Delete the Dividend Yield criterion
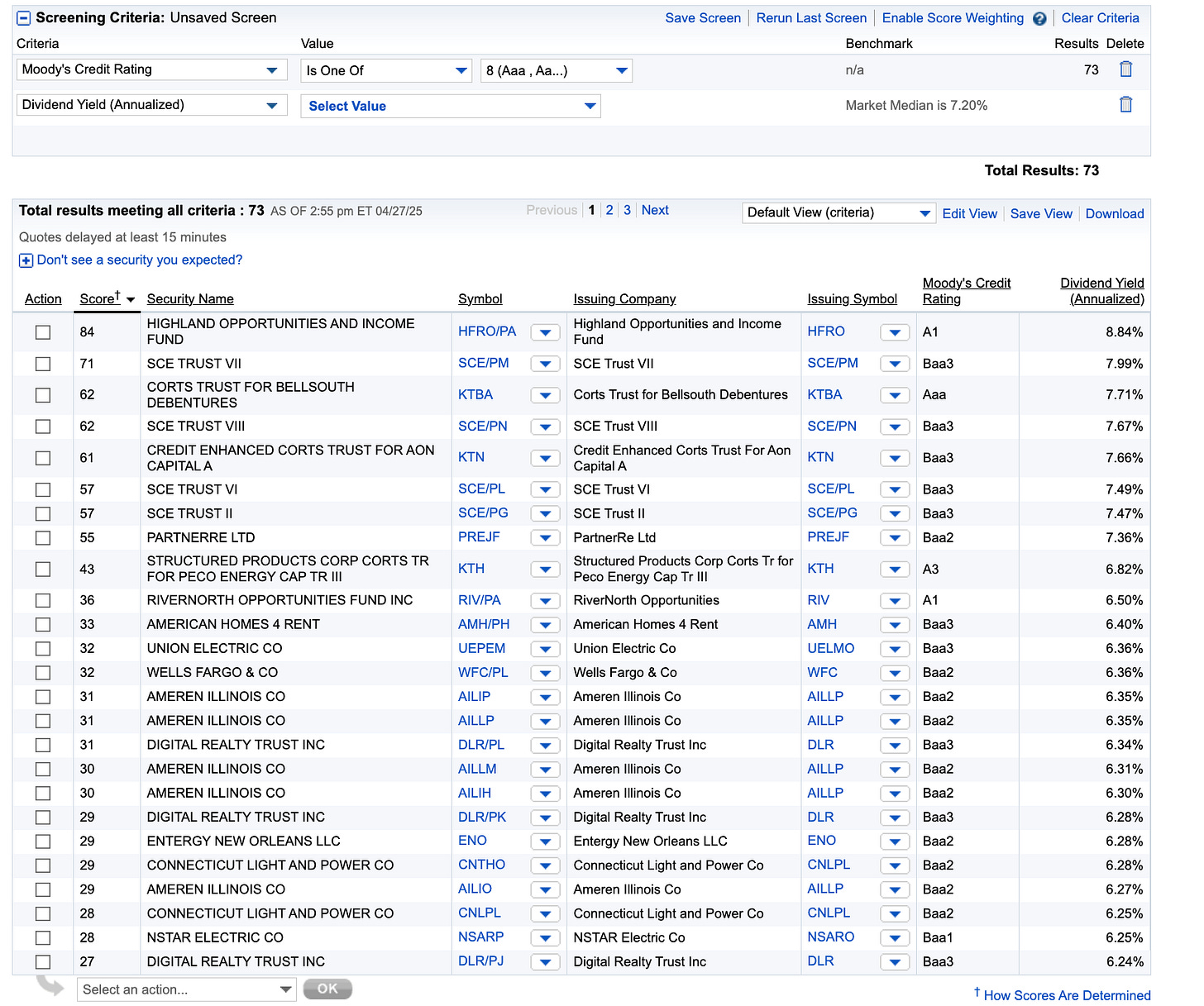Viewport: 1204px width, 1006px height. coord(1125,104)
